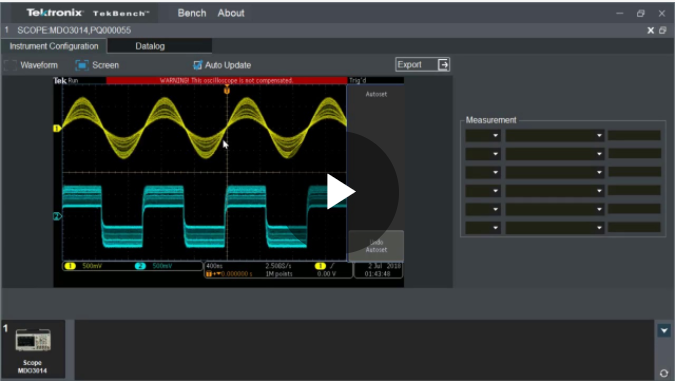Open last Measurement row source dropdown
Viewport: 675px width, 381px height.
(x=483, y=228)
